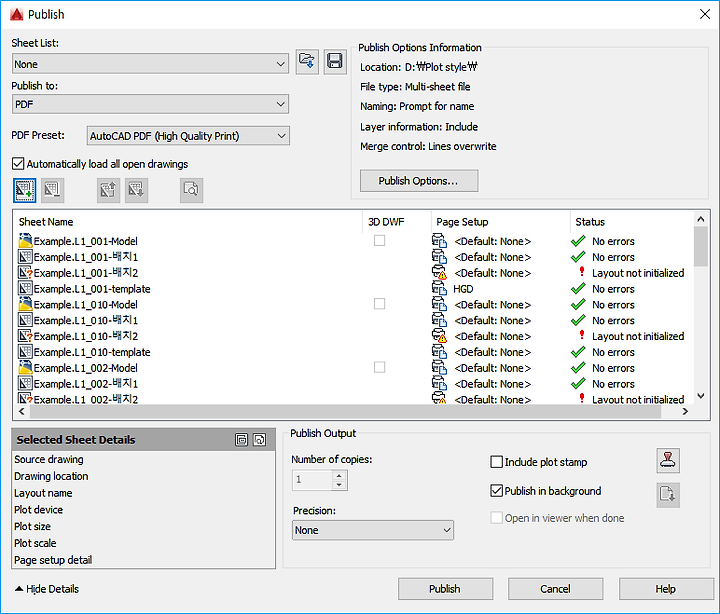Click the Publish button
This screenshot has height=614, width=720.
(445, 589)
